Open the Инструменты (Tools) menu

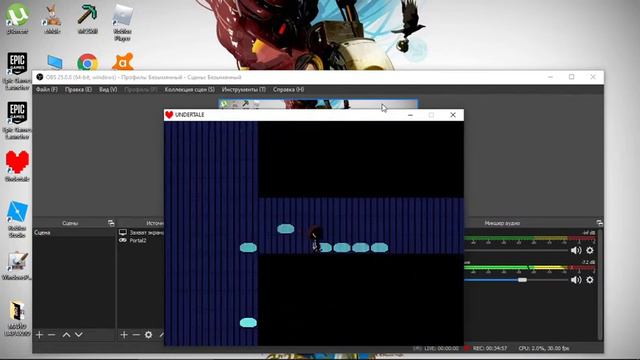pos(244,89)
